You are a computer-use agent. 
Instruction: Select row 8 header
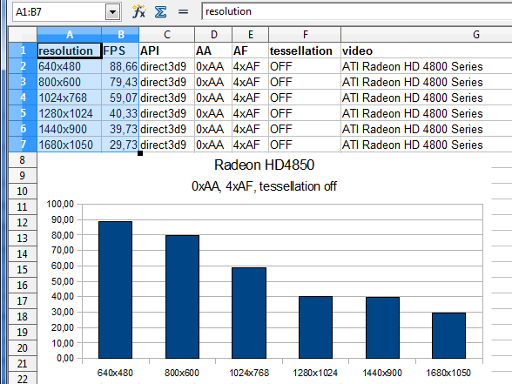(23, 160)
